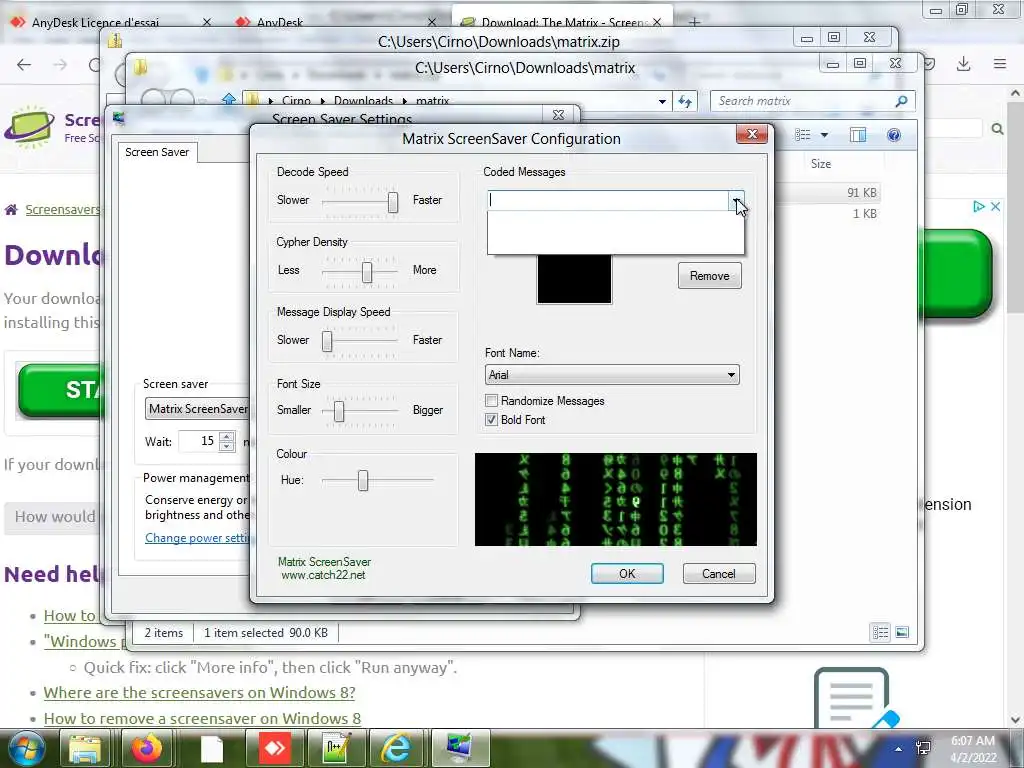Image resolution: width=1024 pixels, height=768 pixels.
Task: Open the Matrix ScreenSaver selection dropdown
Action: [197, 409]
